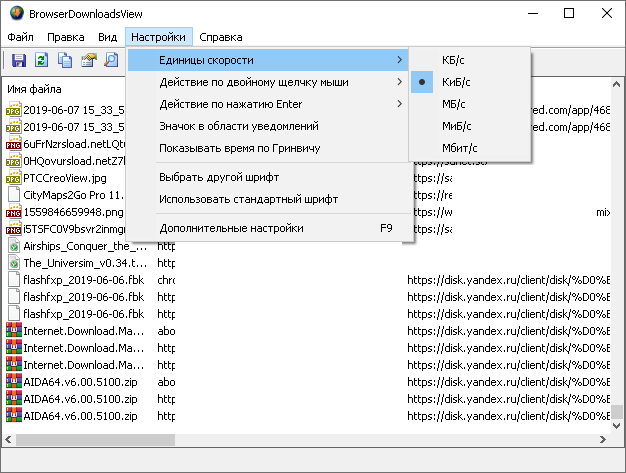Click the BrowserDownloadsView title bar app icon
This screenshot has height=473, width=626.
(17, 14)
